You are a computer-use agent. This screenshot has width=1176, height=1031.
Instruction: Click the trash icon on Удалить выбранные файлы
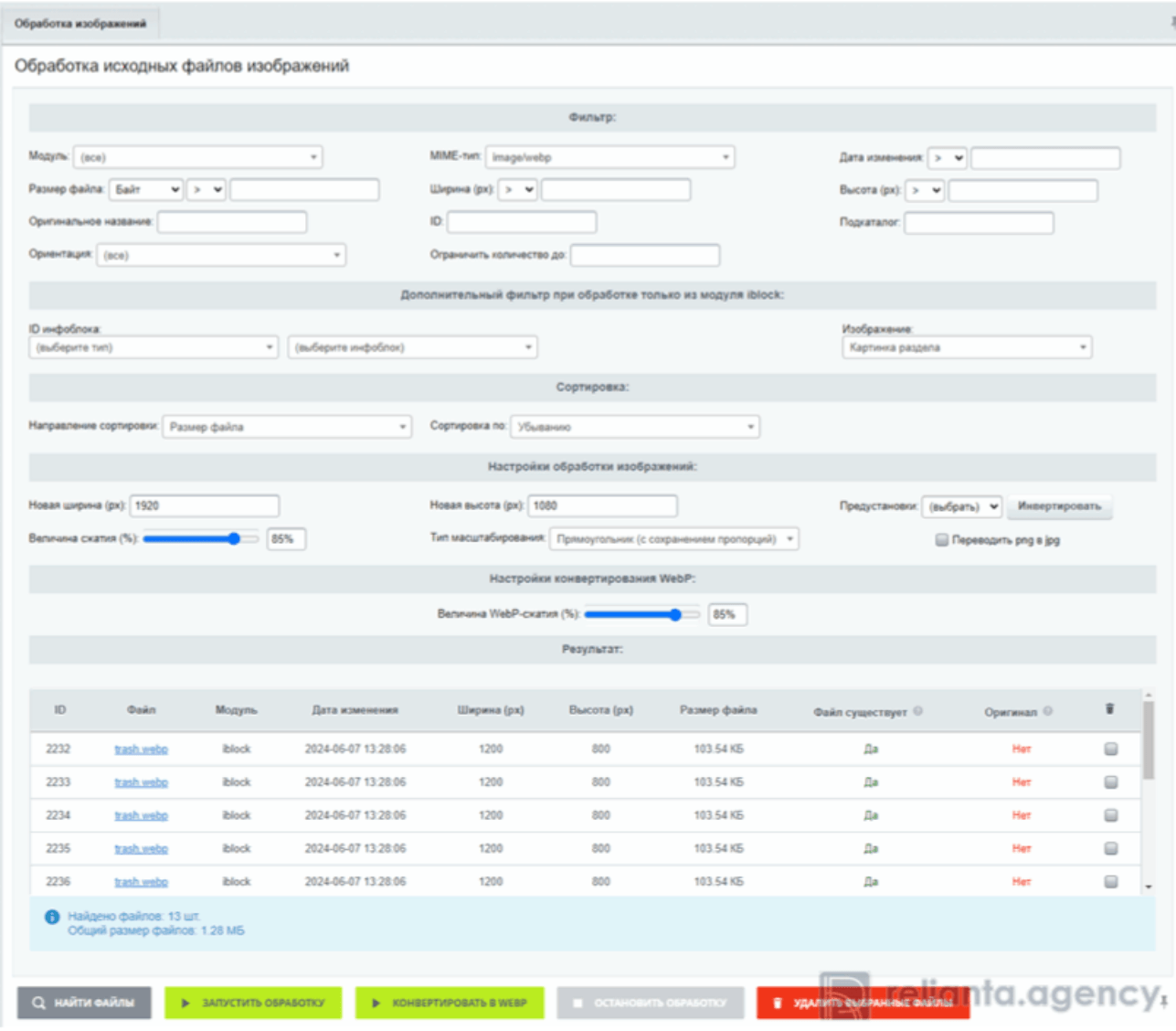tap(778, 1003)
